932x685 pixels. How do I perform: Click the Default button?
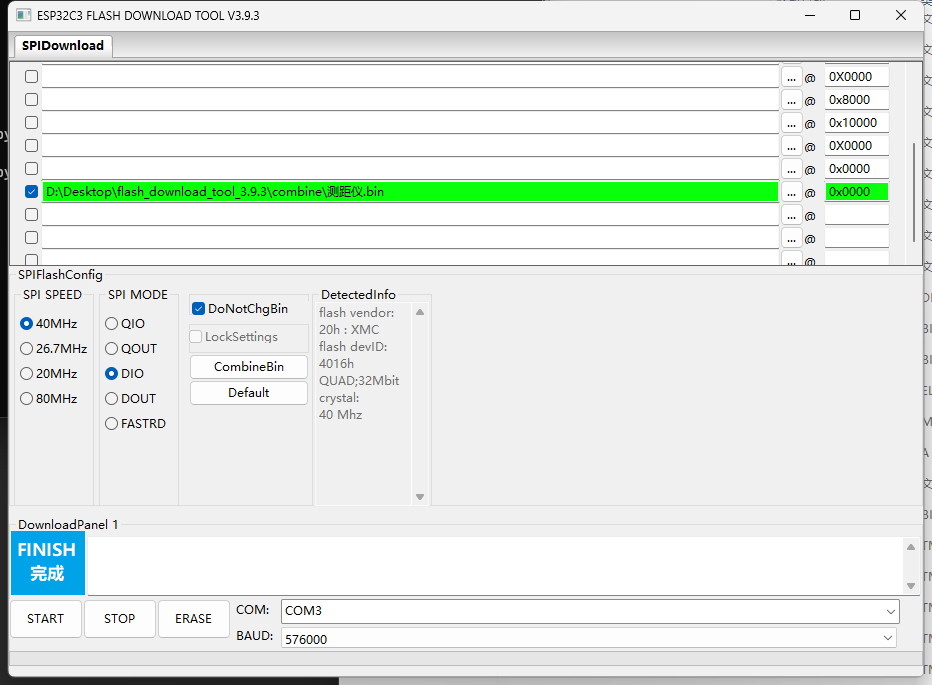[x=248, y=393]
